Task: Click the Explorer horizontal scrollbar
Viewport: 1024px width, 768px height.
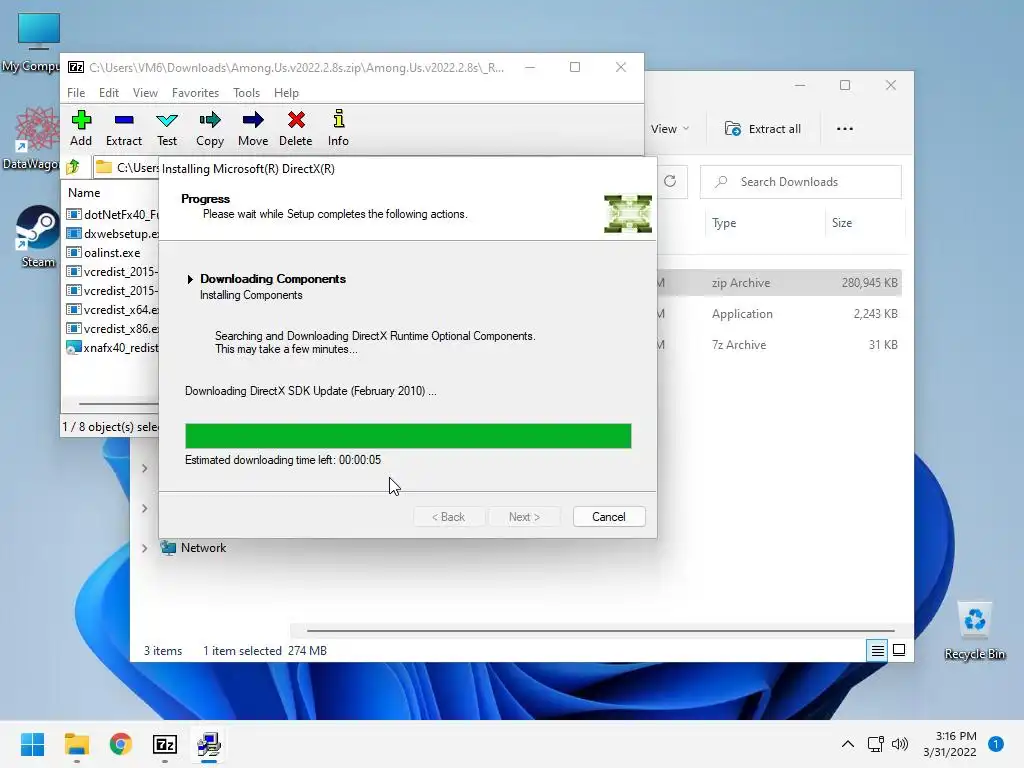Action: [x=600, y=631]
